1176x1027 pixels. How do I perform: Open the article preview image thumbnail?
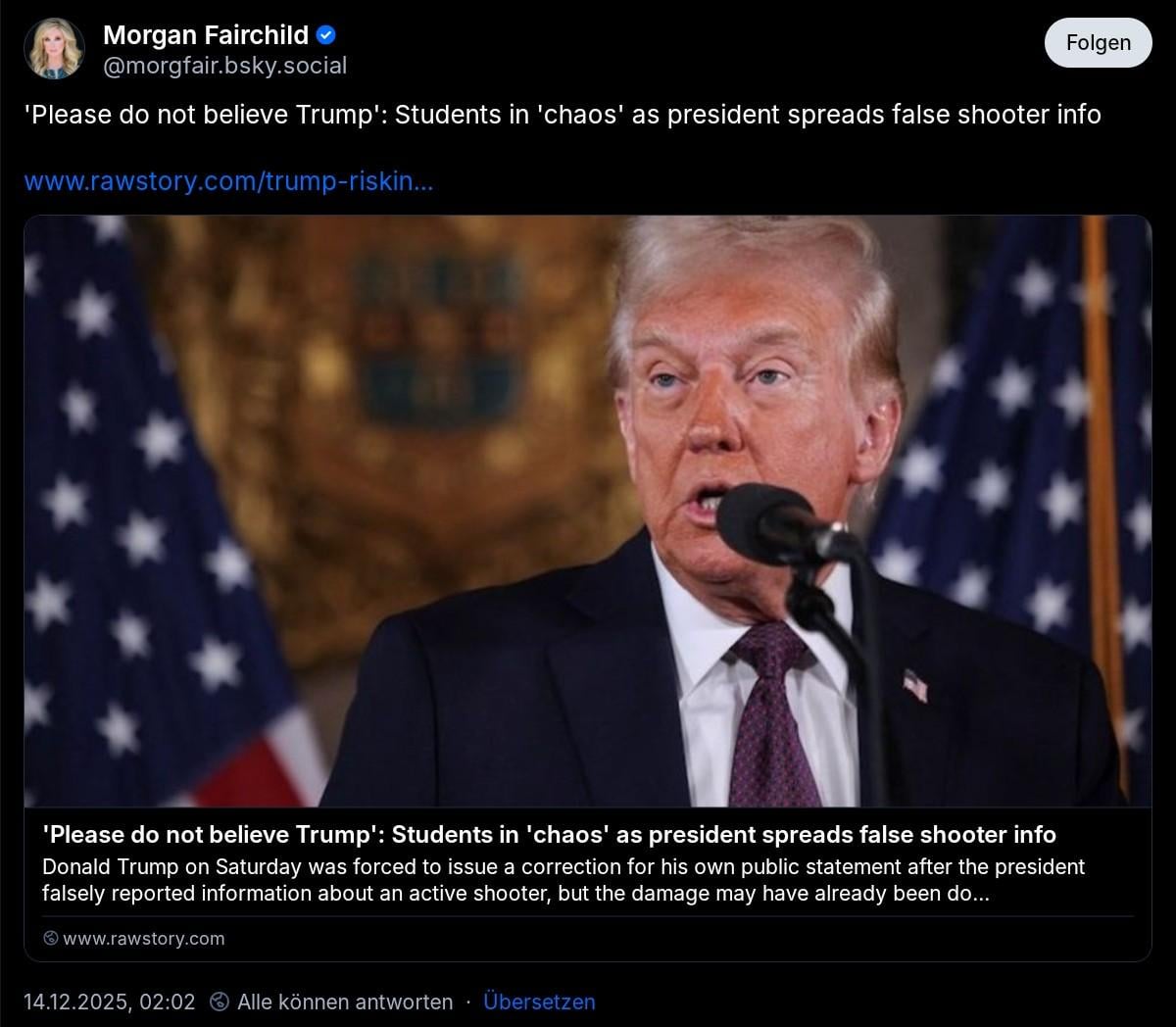pyautogui.click(x=588, y=512)
